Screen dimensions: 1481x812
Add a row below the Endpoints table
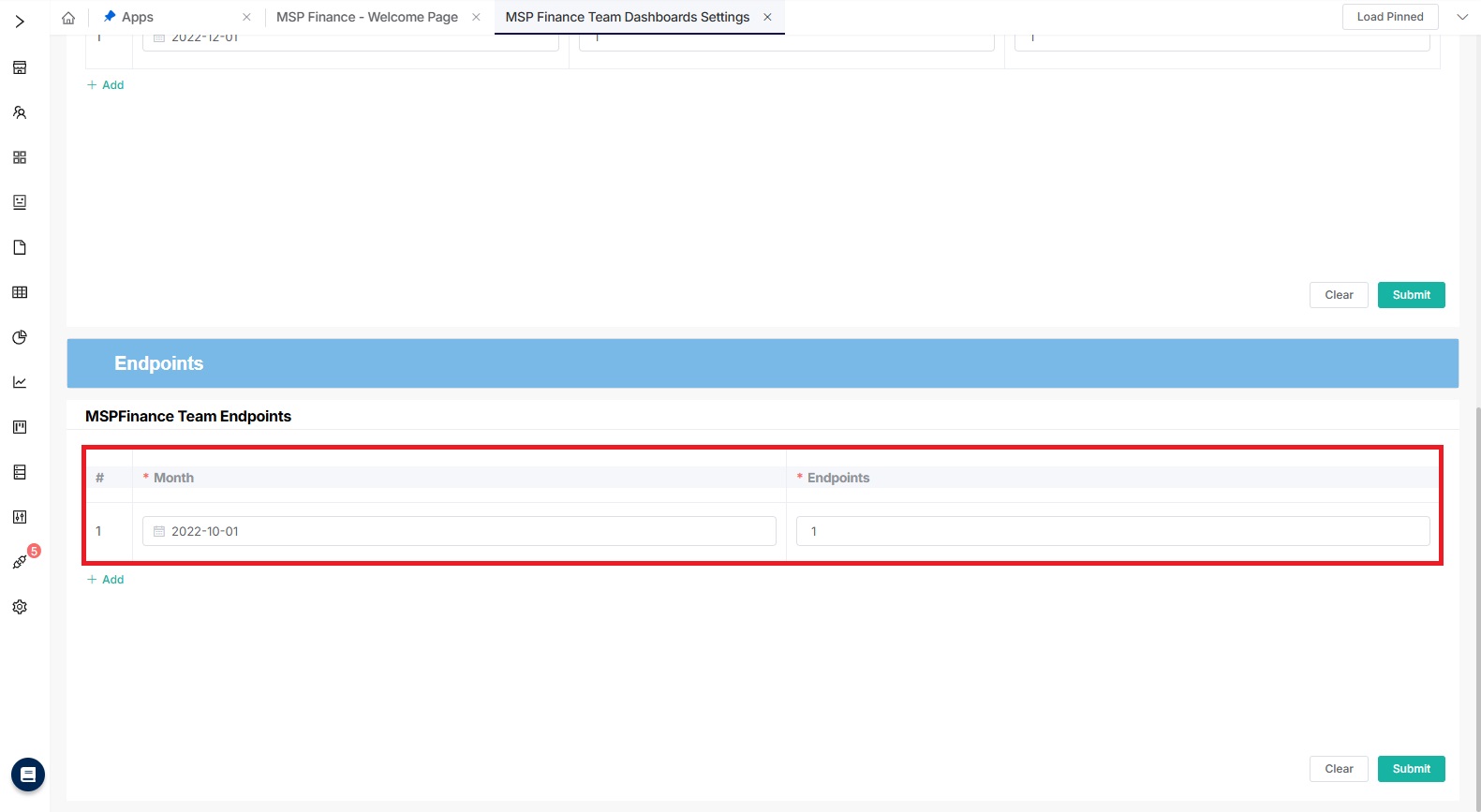(106, 580)
